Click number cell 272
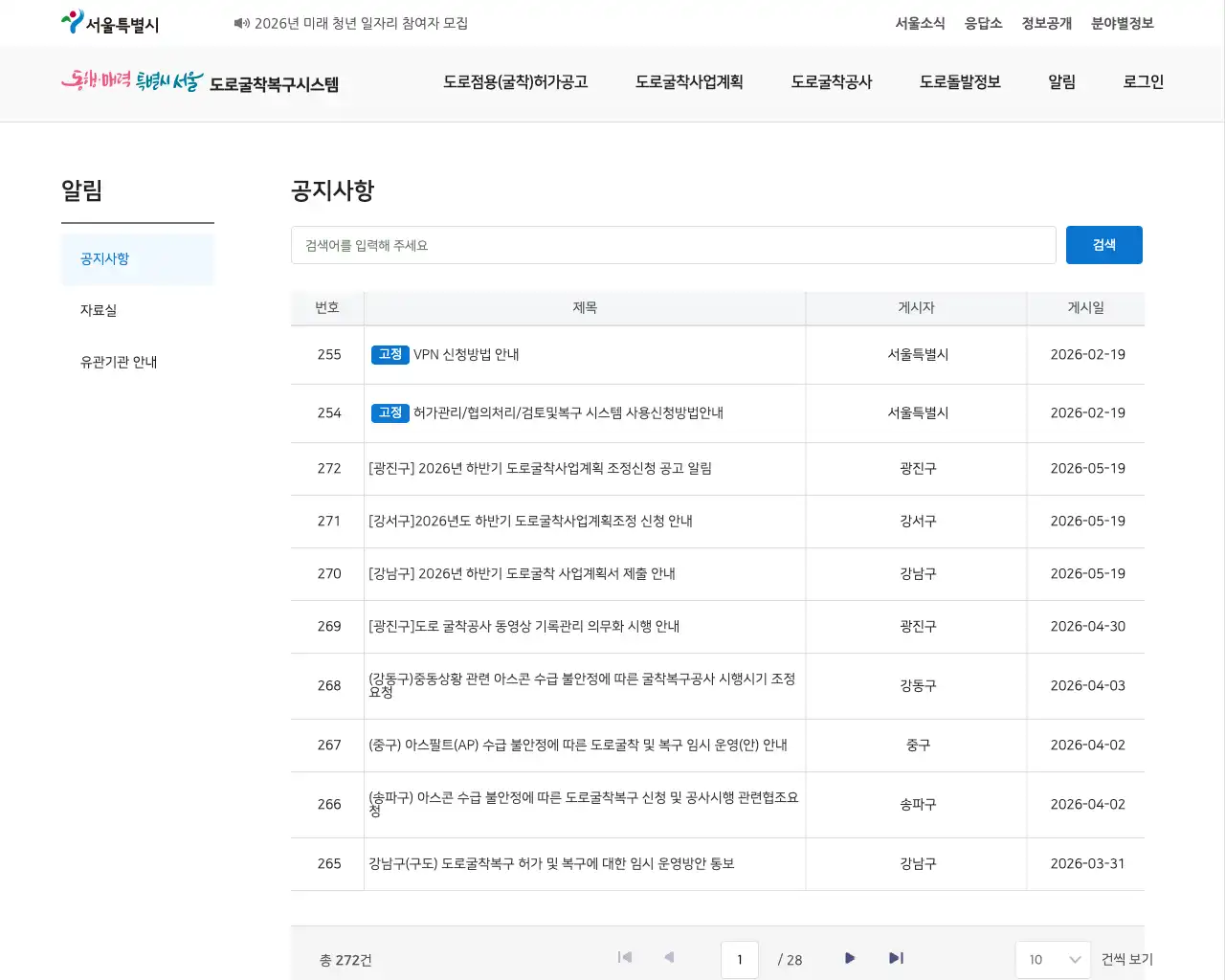1225x980 pixels. [329, 468]
